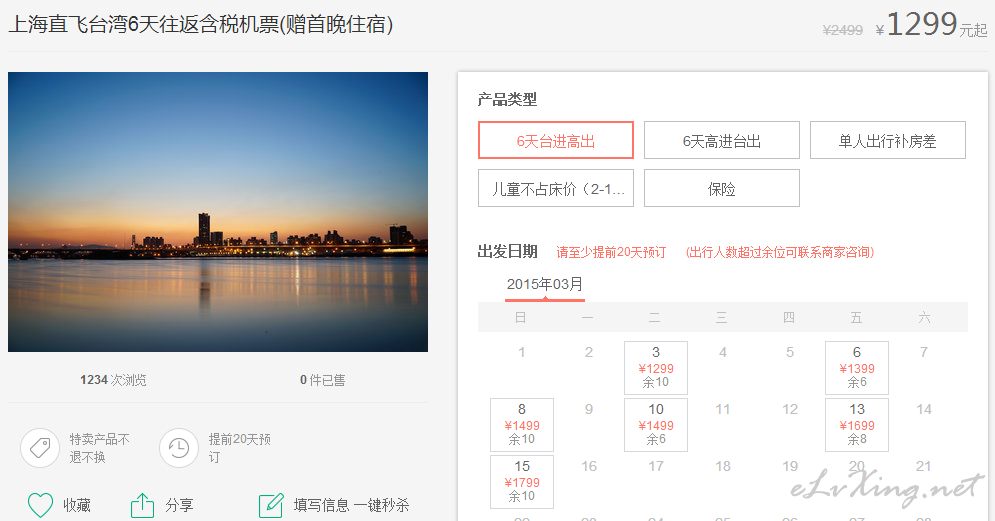Click the clock icon for 提前20天预订
Image resolution: width=995 pixels, height=521 pixels.
pos(179,448)
